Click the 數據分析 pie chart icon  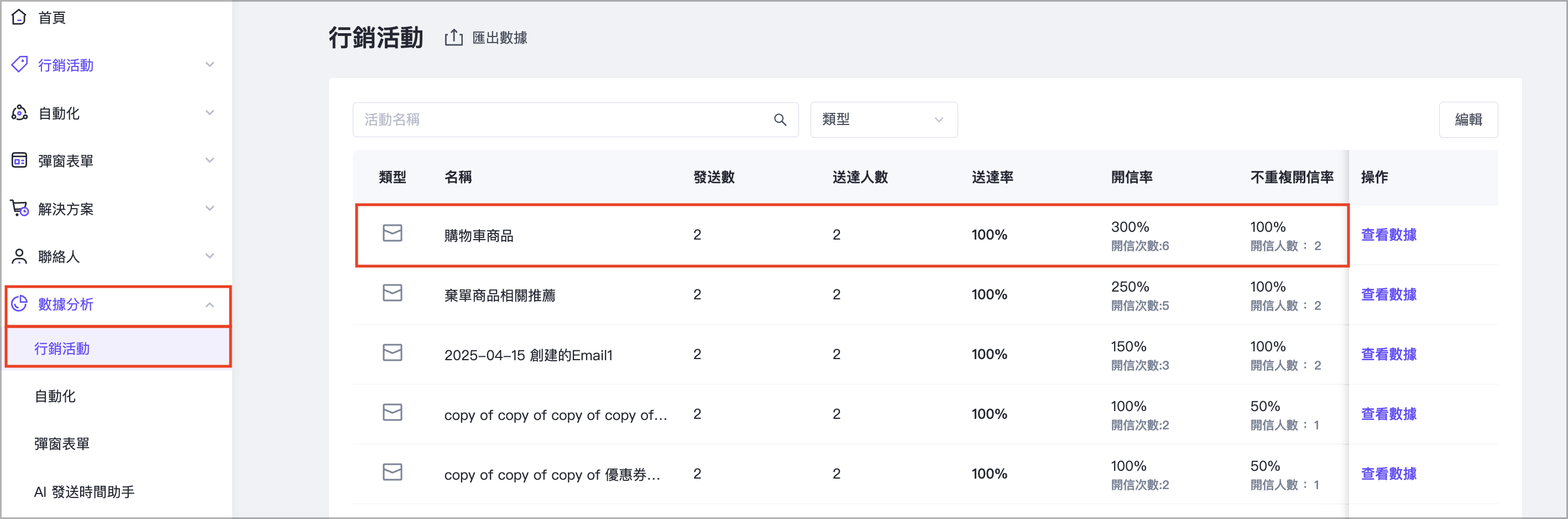19,304
